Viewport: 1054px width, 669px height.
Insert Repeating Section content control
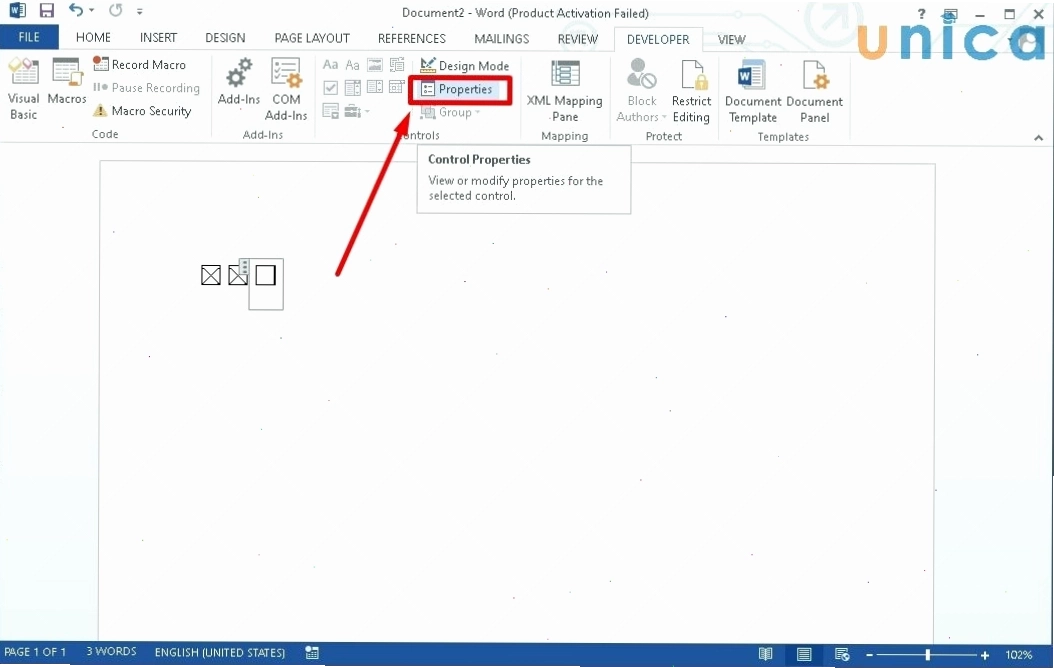click(330, 111)
